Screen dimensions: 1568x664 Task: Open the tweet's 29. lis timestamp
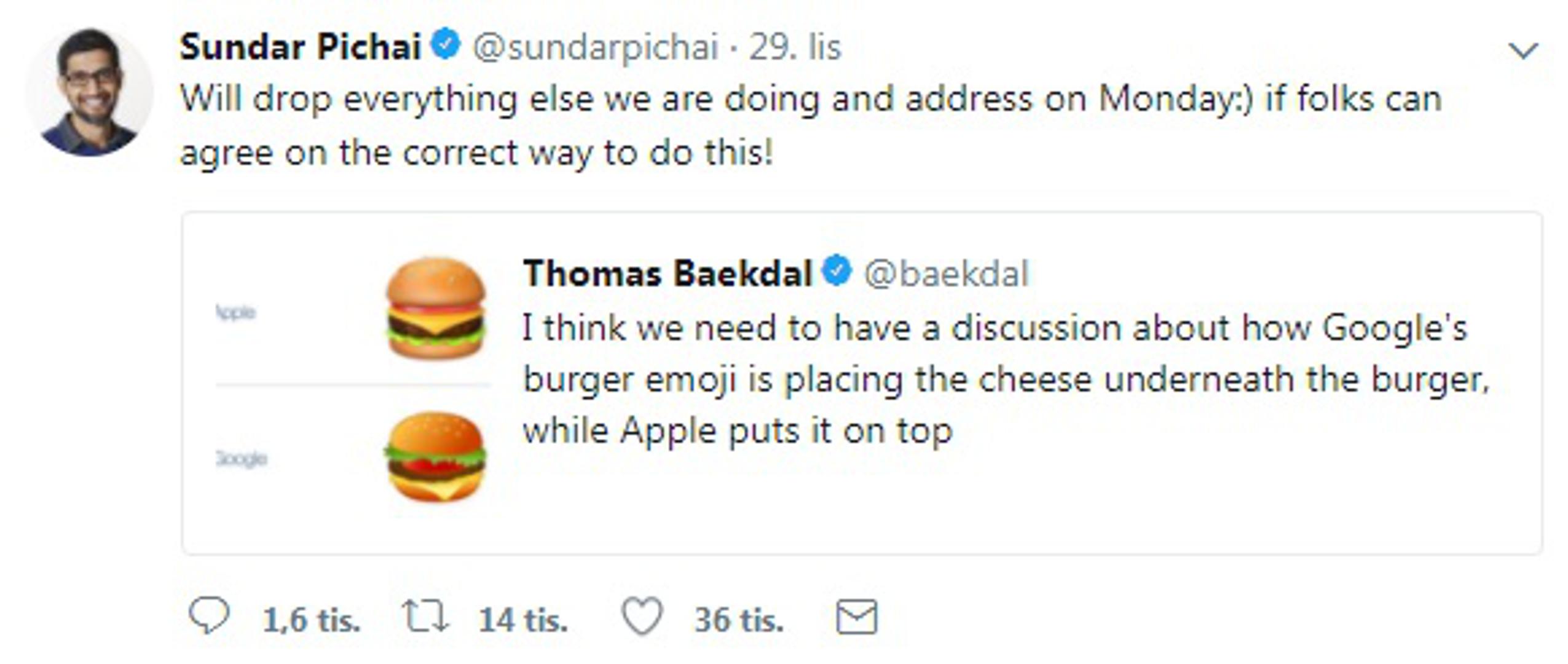pyautogui.click(x=794, y=47)
